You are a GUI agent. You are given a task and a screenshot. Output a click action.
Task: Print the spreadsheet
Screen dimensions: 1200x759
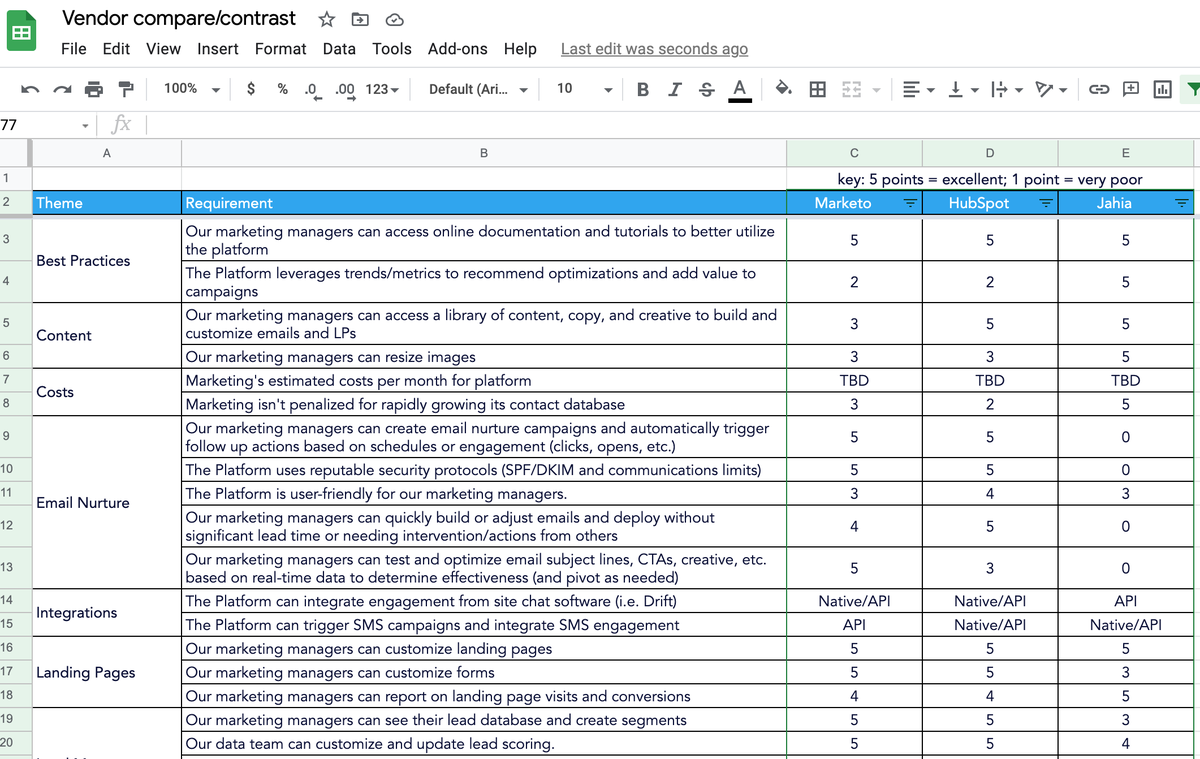coord(94,89)
